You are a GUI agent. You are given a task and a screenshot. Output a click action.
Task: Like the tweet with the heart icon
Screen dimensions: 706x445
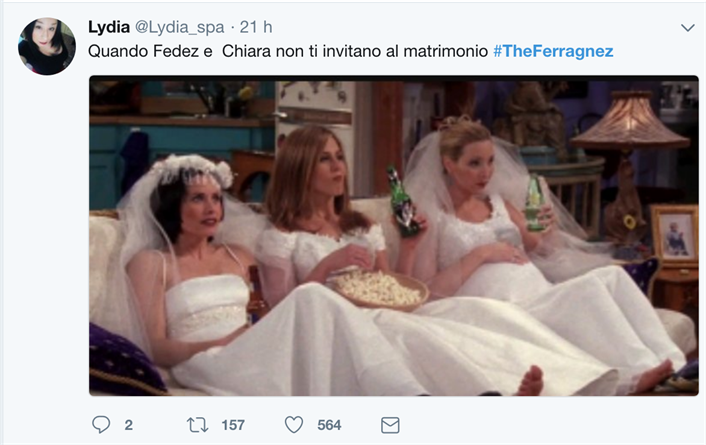pos(294,425)
